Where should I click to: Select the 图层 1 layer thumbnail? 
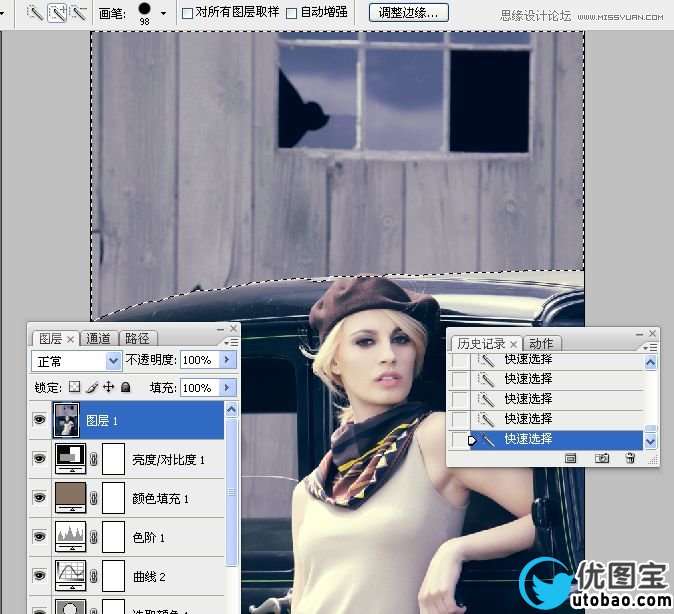(66, 420)
